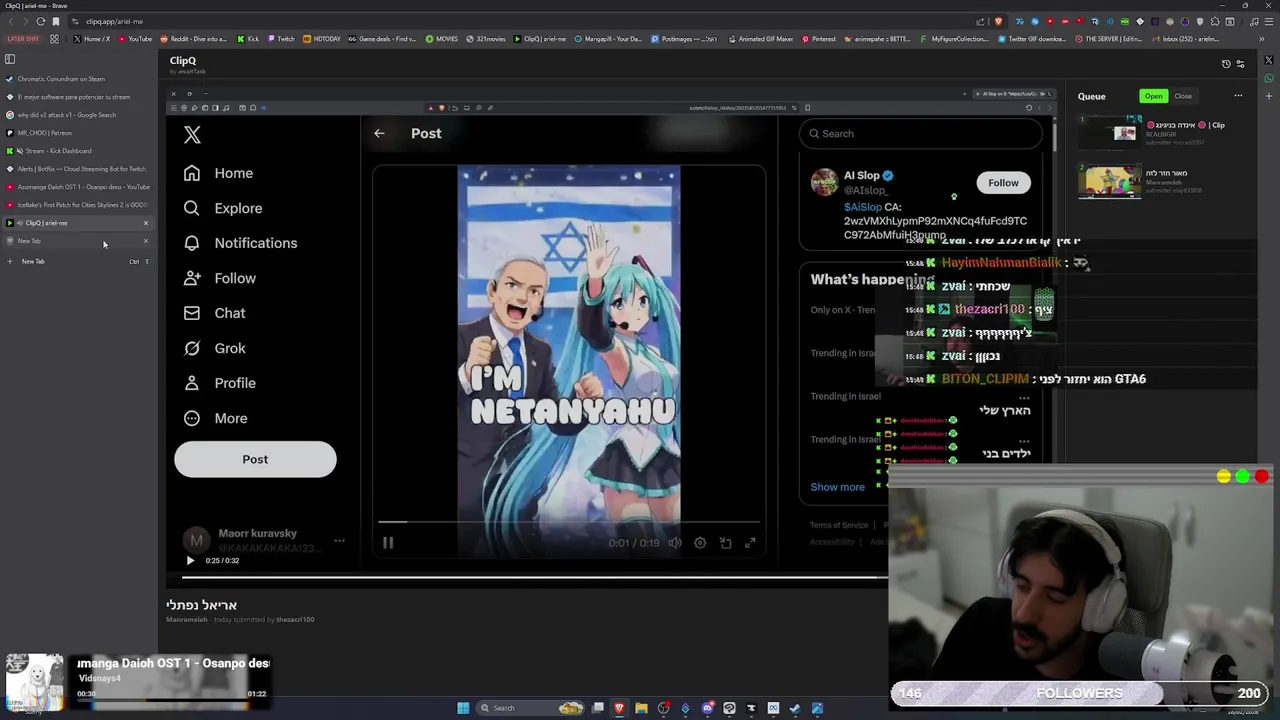Viewport: 1280px width, 720px height.
Task: Open the Windows Start button
Action: pyautogui.click(x=463, y=708)
